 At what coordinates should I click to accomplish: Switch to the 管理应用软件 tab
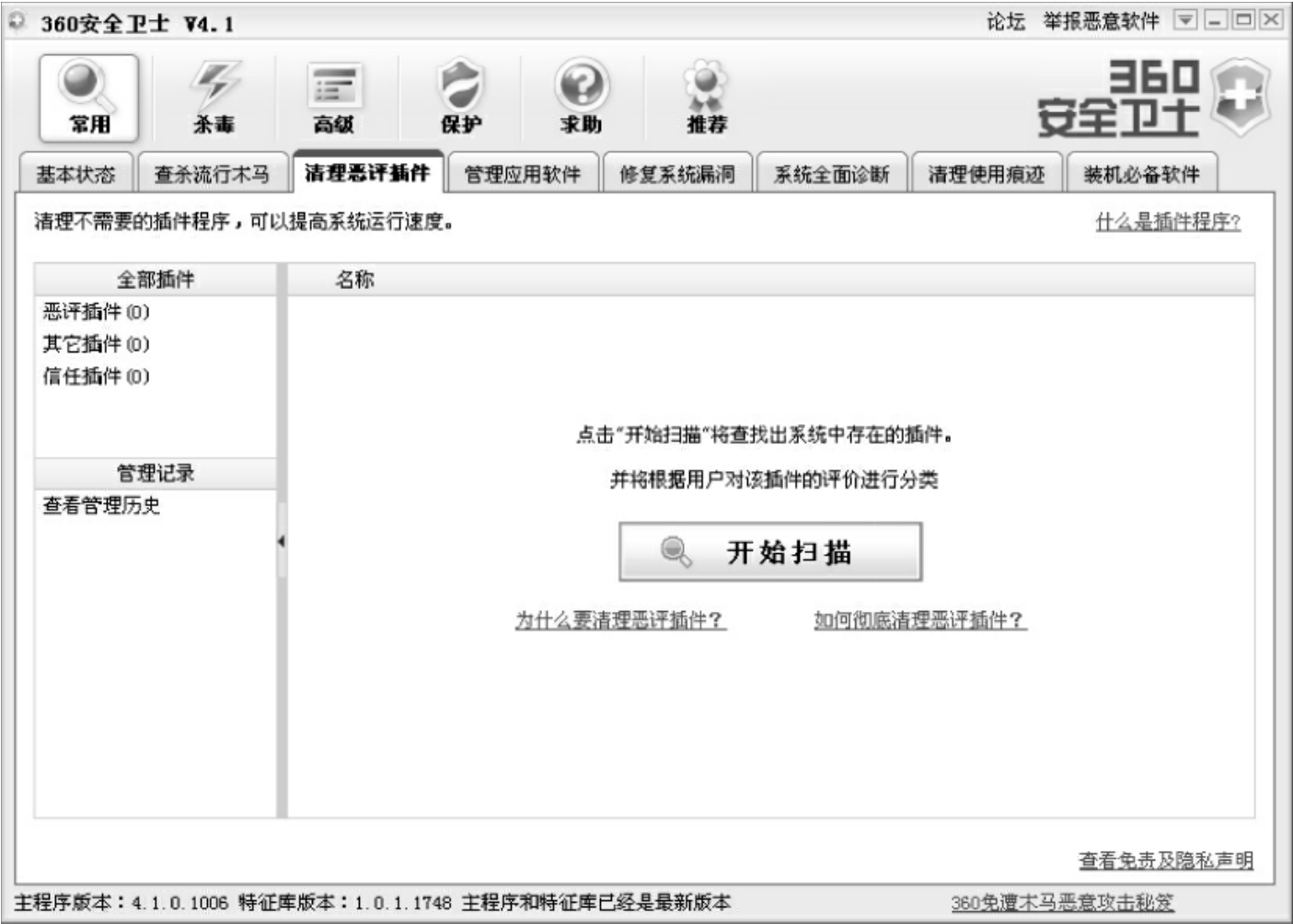point(522,173)
